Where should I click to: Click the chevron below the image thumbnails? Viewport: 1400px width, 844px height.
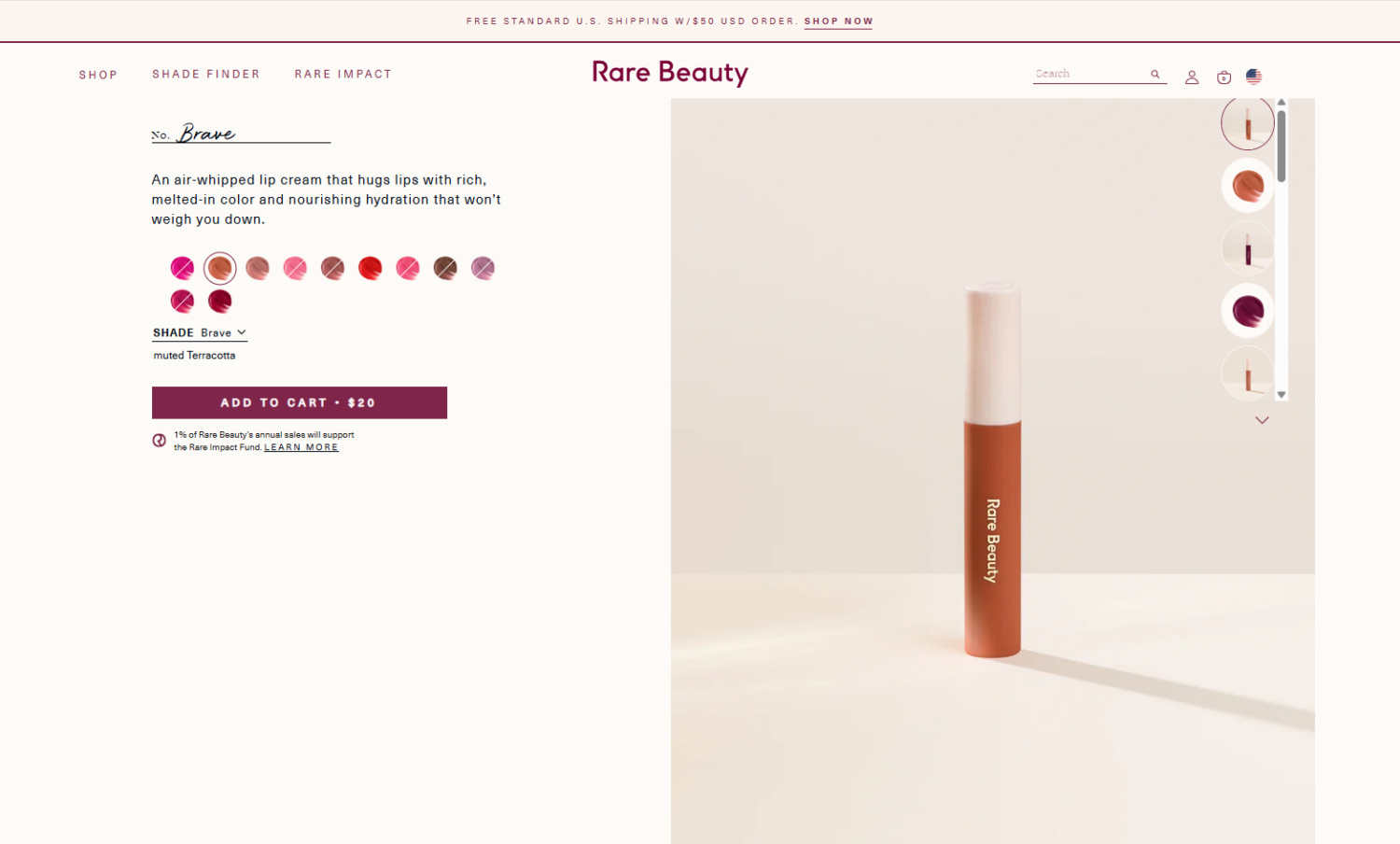1262,420
